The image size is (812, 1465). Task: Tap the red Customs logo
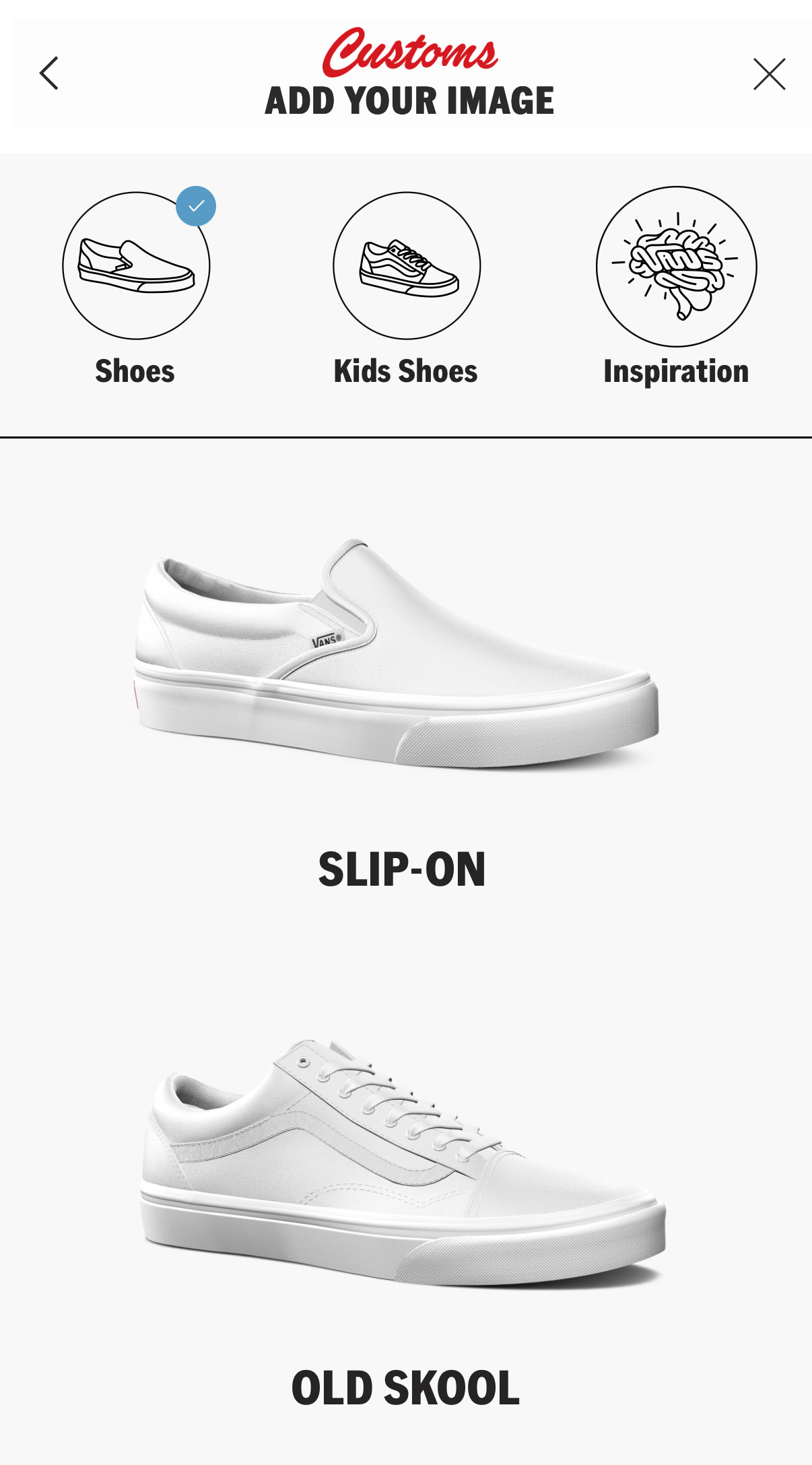click(409, 53)
